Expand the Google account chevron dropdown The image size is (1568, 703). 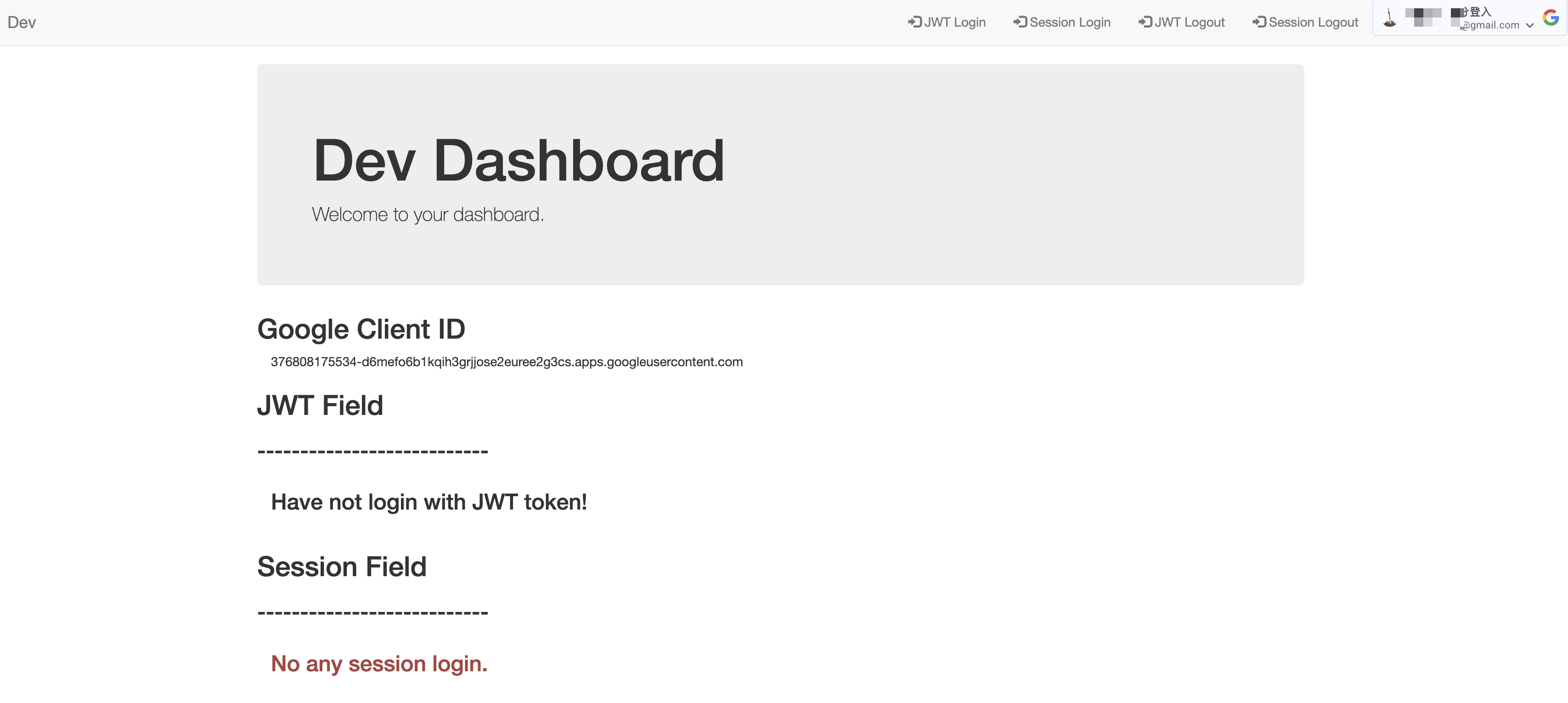click(1530, 26)
